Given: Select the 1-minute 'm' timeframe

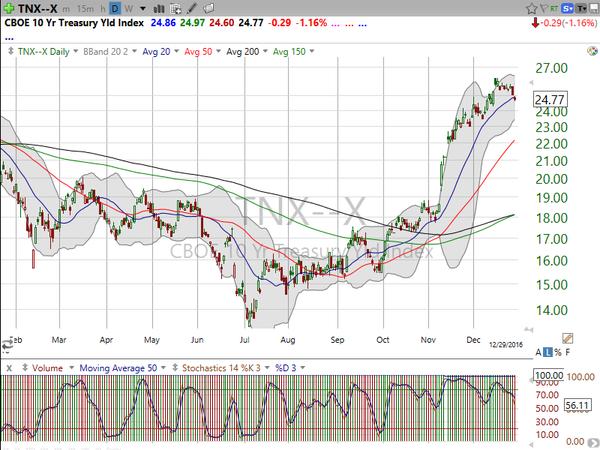Looking at the screenshot, I should 66,9.
